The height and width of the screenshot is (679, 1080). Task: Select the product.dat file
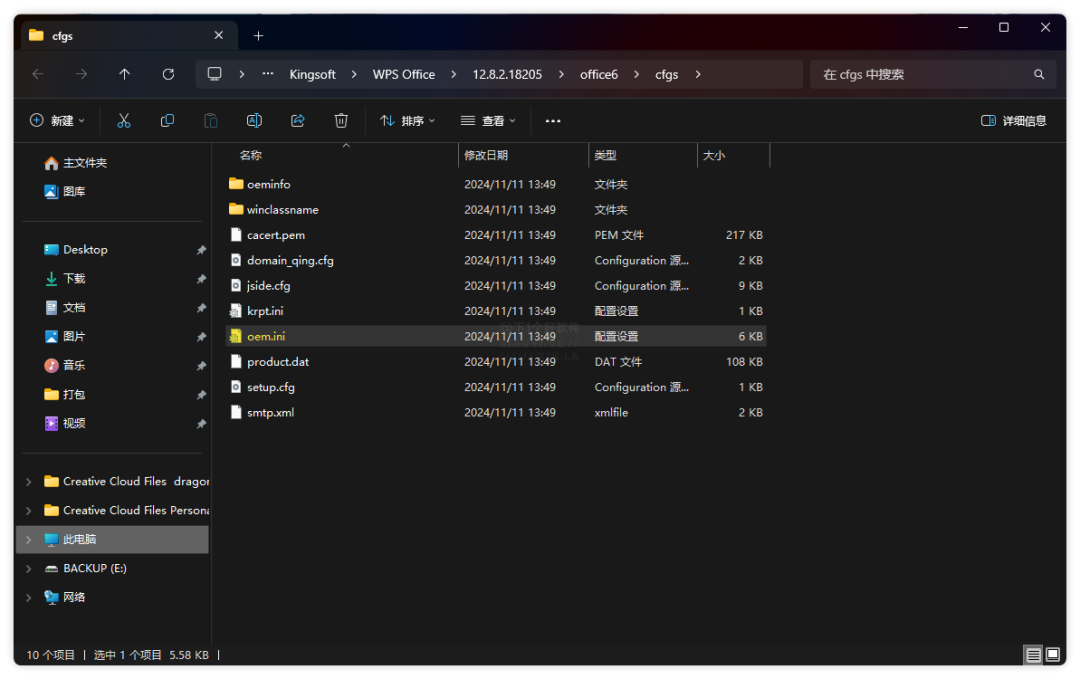[x=277, y=362]
